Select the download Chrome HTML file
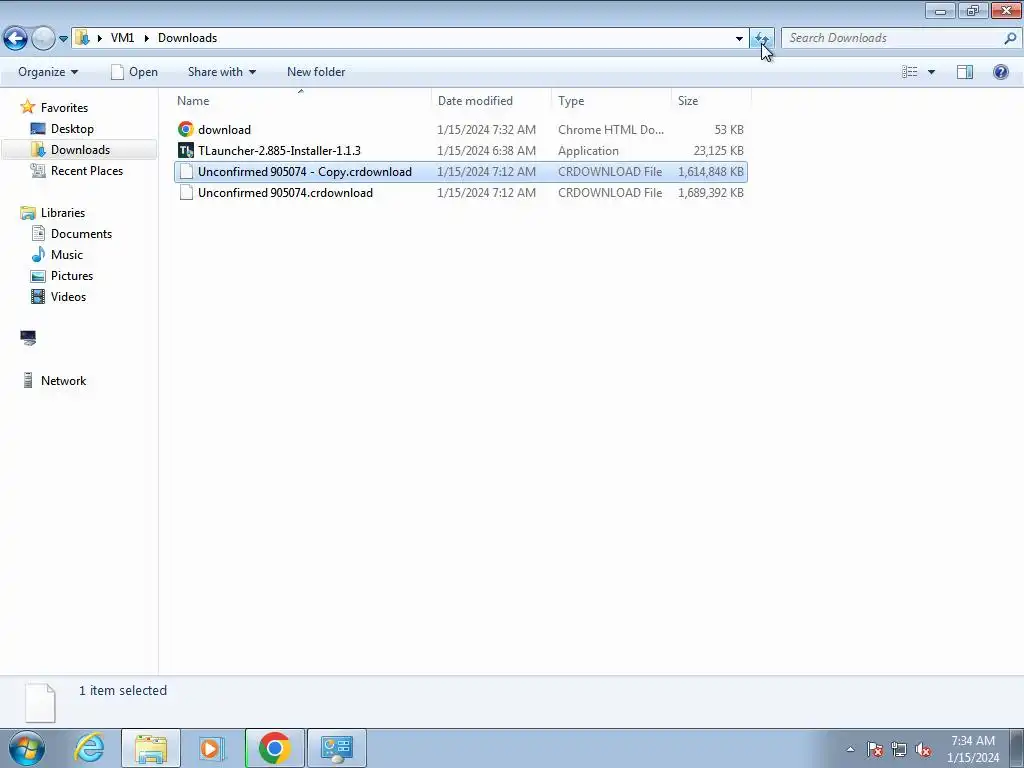 click(460, 129)
